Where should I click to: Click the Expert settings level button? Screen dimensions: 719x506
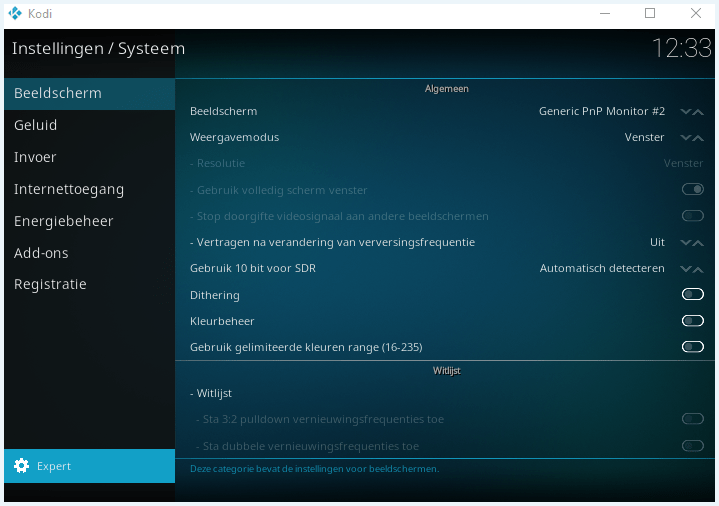(x=89, y=466)
